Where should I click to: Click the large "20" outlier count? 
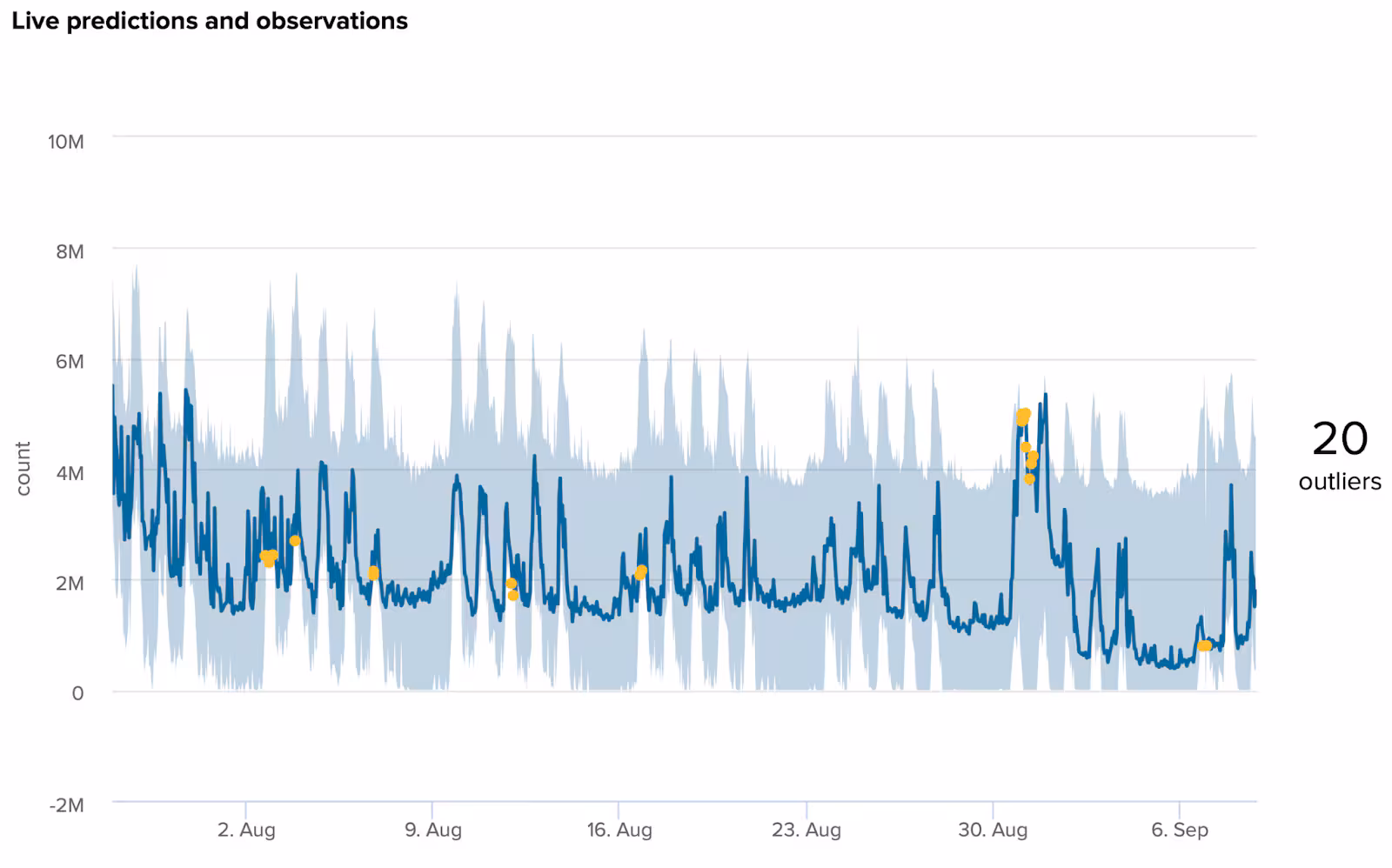coord(1339,439)
